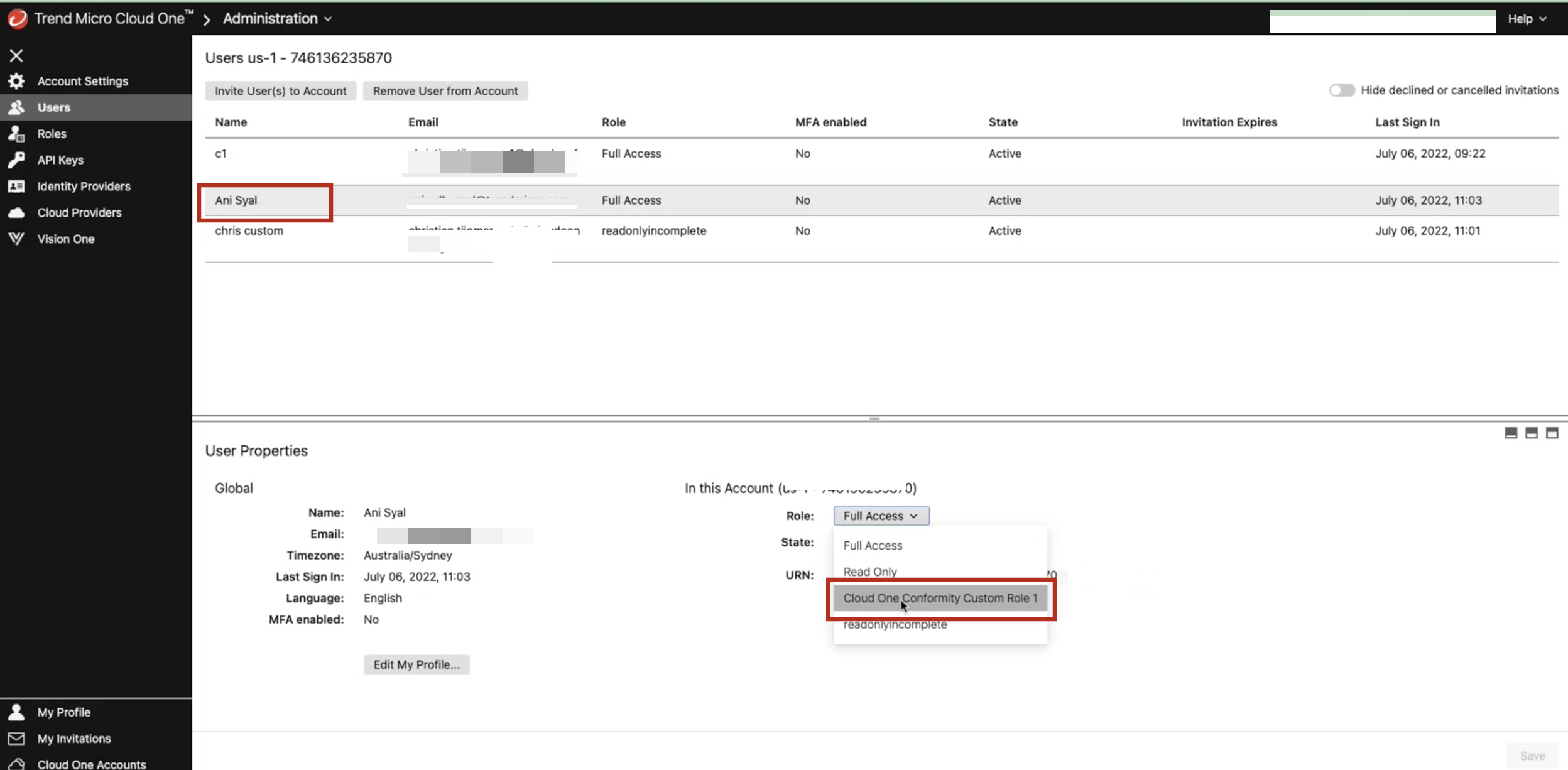Click the Cloud One Accounts icon
Screen dimensions: 1568x770
(16, 764)
